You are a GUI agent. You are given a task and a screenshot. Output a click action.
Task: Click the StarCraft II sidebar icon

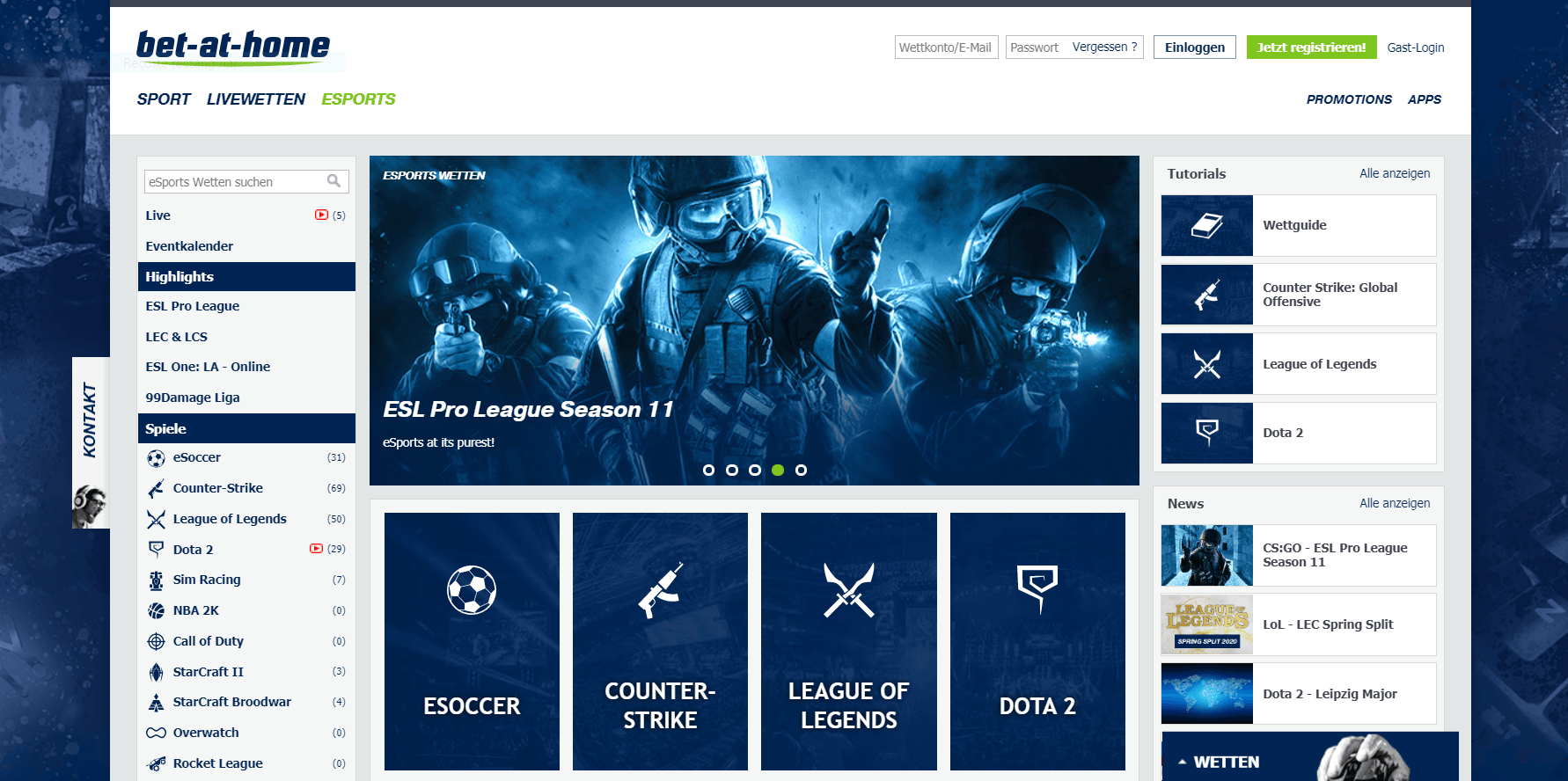click(x=156, y=672)
